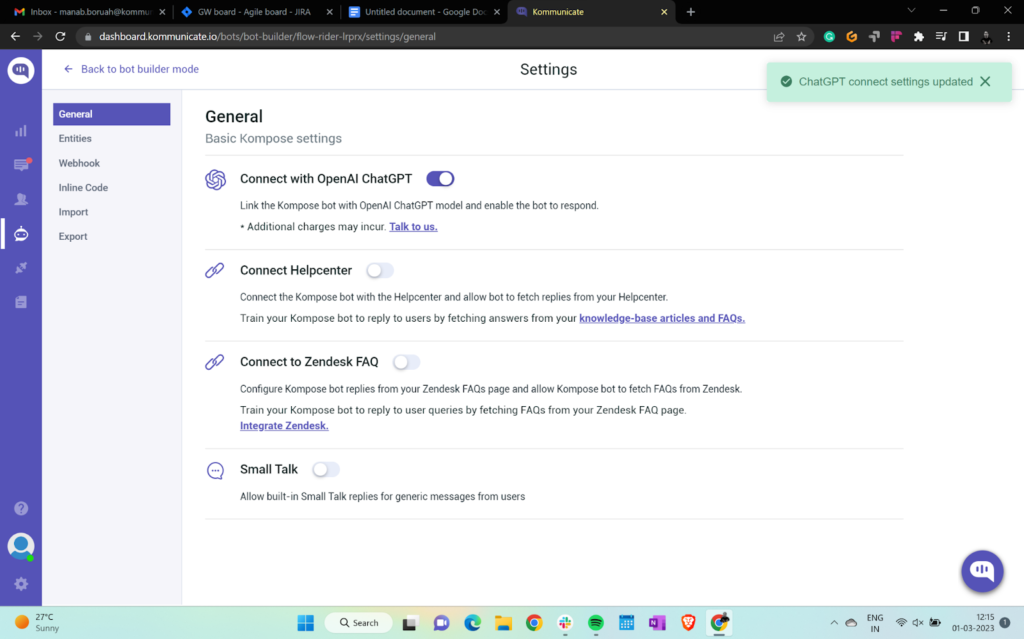The width and height of the screenshot is (1024, 639).
Task: Open the Kommunicate logo home icon
Action: tap(21, 70)
